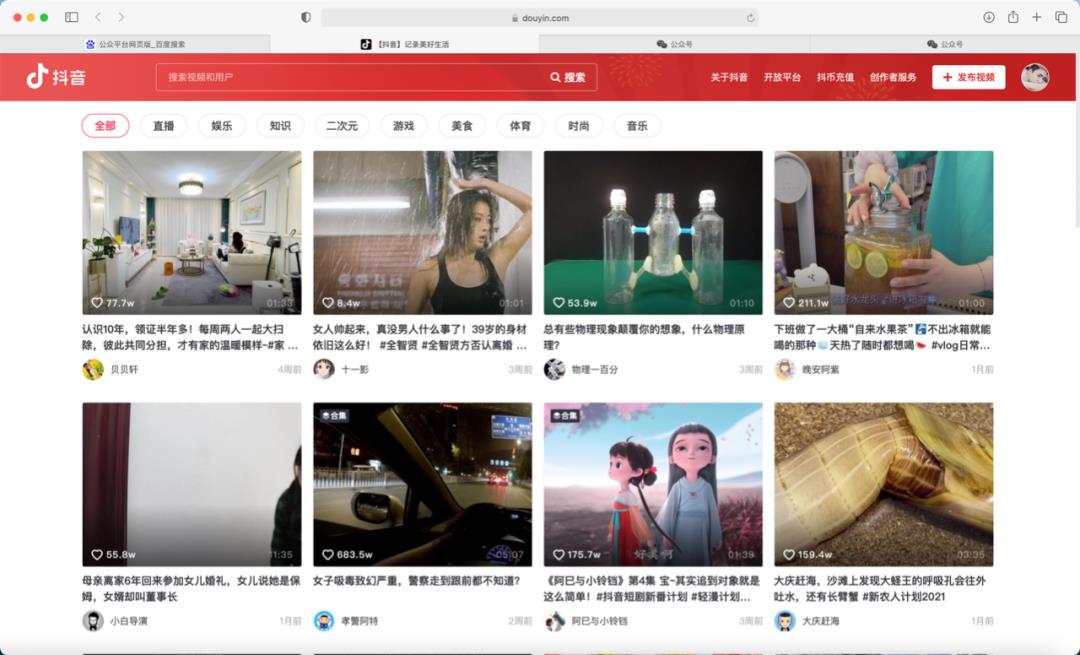
Task: Select the 美食 category tab
Action: click(463, 125)
